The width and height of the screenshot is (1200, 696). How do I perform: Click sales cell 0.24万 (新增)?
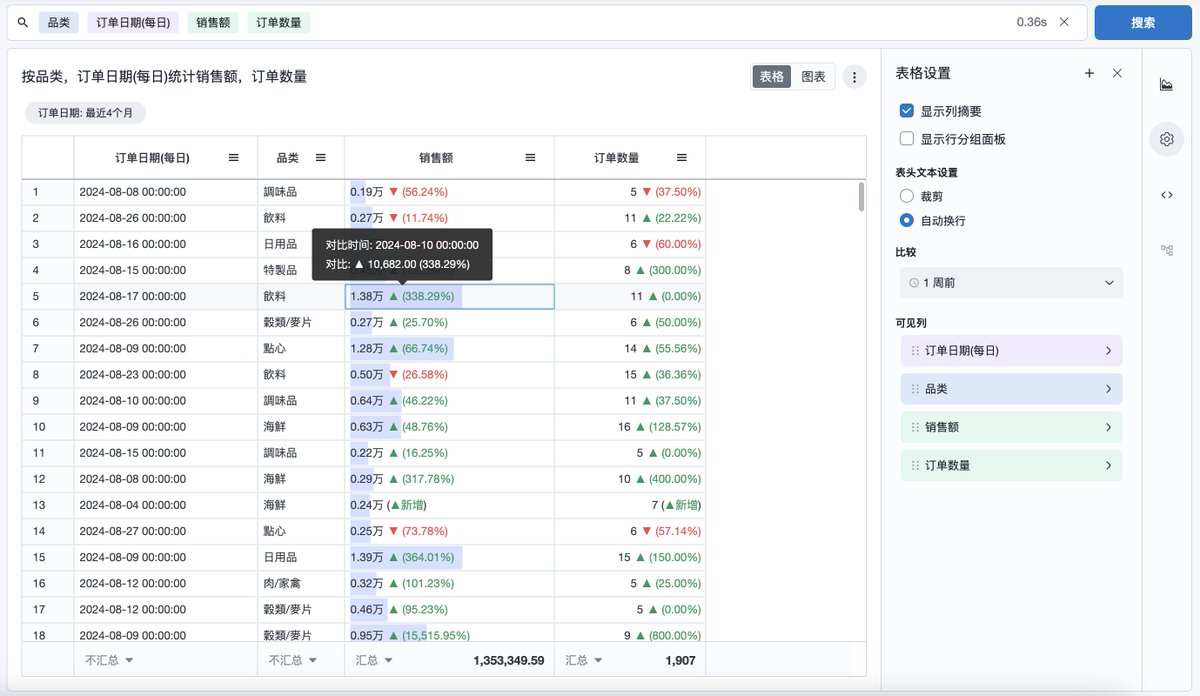(x=450, y=505)
